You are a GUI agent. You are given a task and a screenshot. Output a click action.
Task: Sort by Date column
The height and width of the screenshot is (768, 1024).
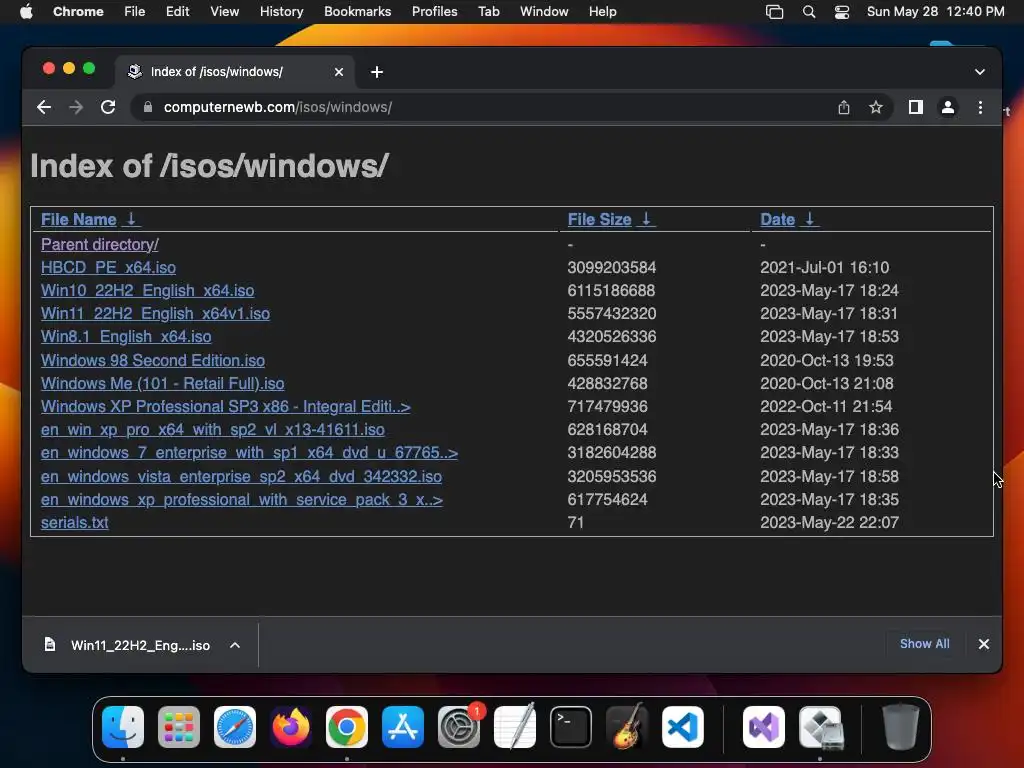[x=777, y=219]
